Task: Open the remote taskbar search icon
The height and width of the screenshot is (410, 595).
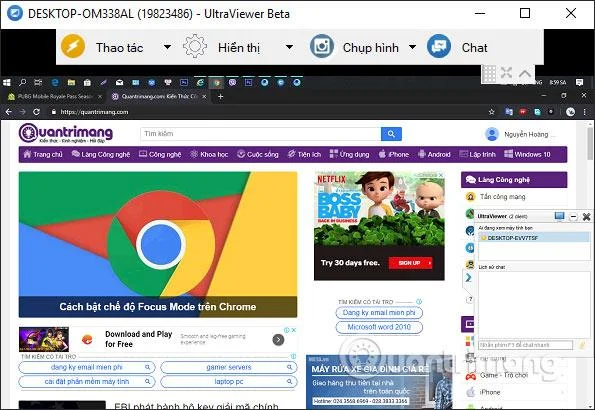Action: click(23, 82)
